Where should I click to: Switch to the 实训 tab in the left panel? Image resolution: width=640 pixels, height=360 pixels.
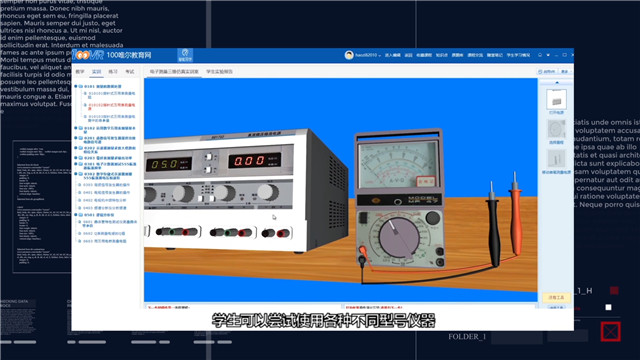pos(96,72)
